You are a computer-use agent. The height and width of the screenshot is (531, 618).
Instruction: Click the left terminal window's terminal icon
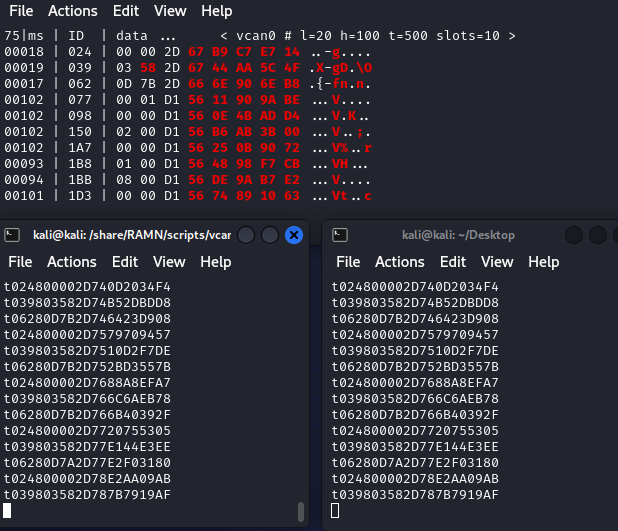pyautogui.click(x=12, y=235)
